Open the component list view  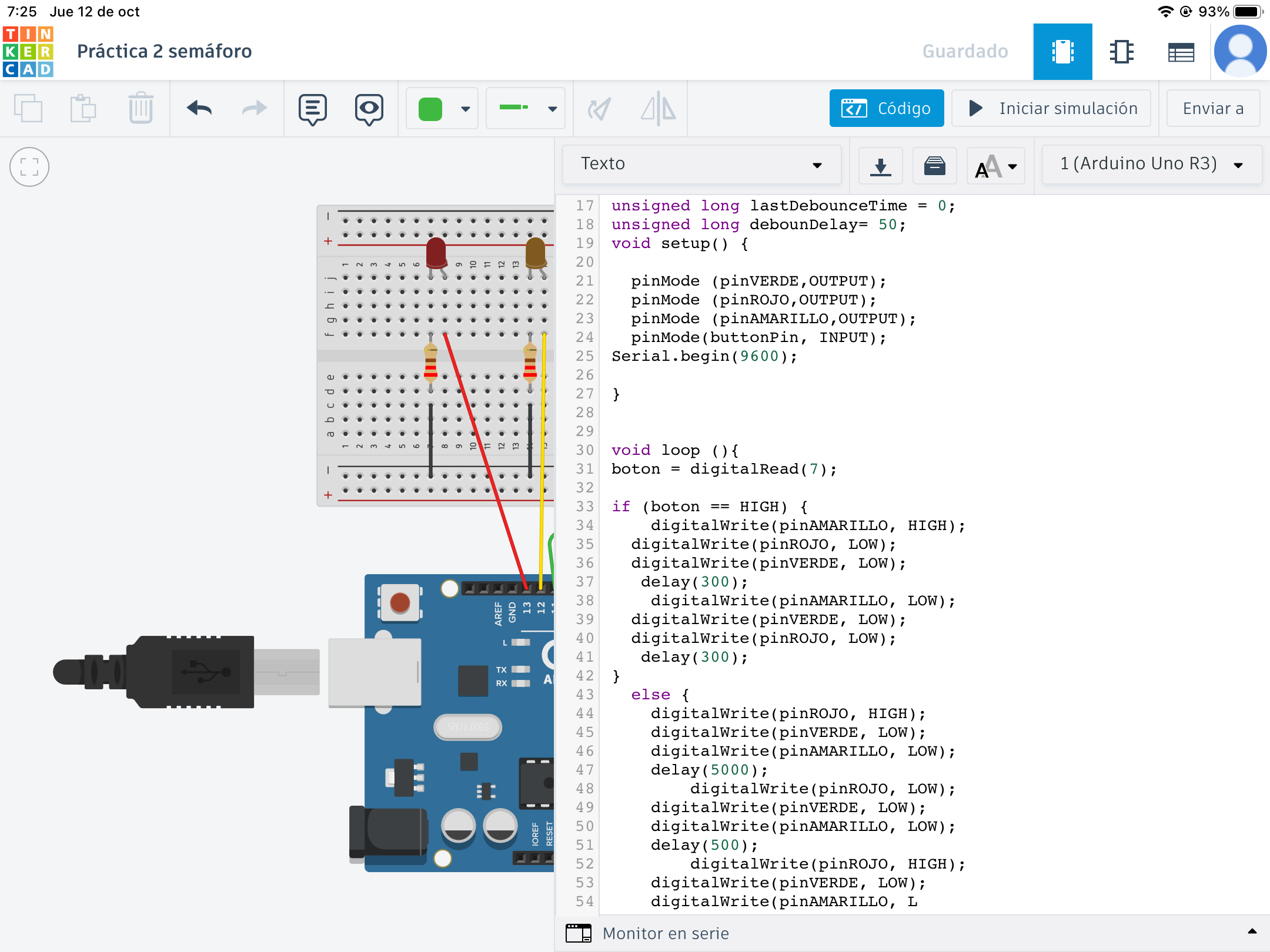pos(1181,52)
